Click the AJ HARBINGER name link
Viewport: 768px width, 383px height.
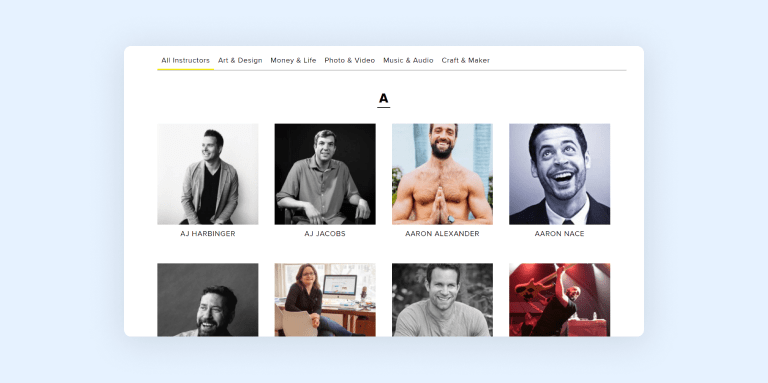click(208, 234)
